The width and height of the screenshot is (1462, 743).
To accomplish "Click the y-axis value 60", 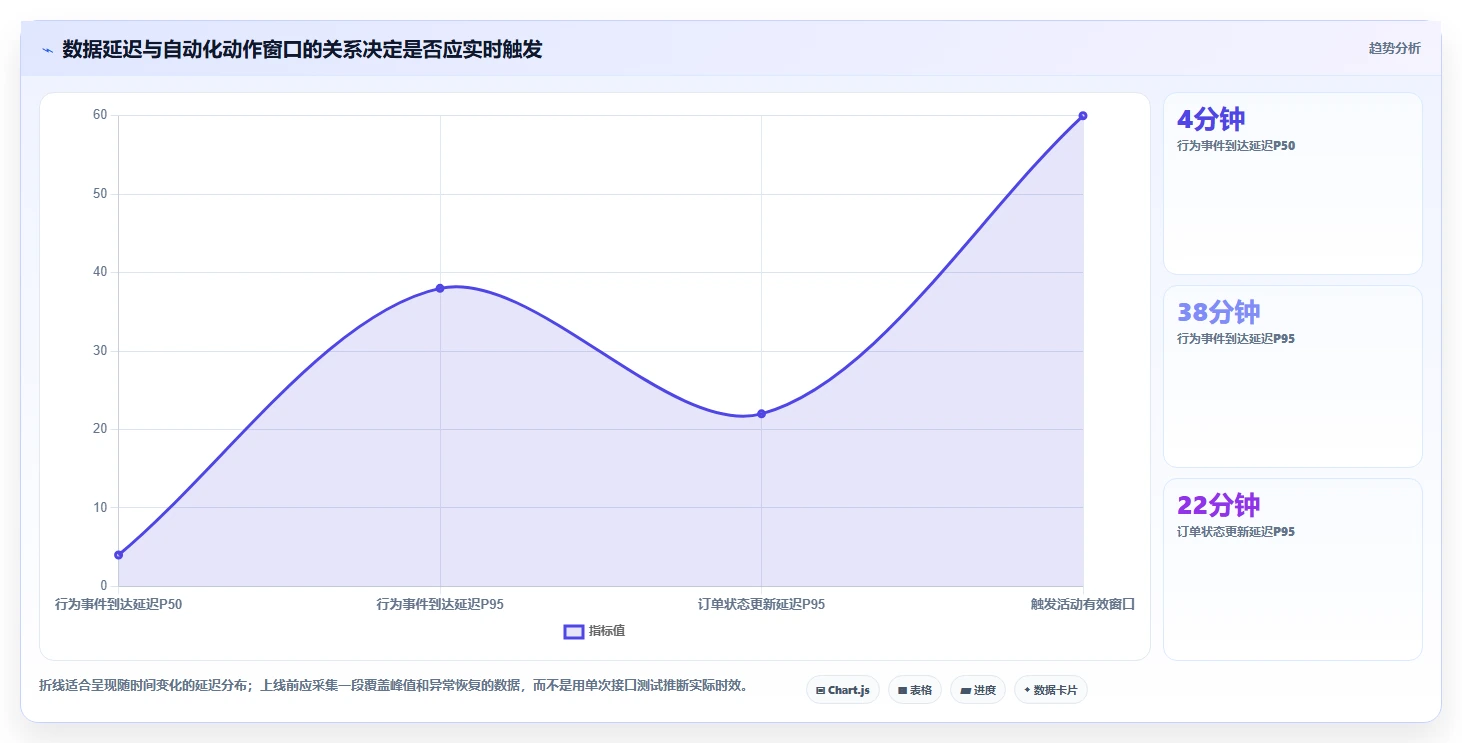I will 100,115.
